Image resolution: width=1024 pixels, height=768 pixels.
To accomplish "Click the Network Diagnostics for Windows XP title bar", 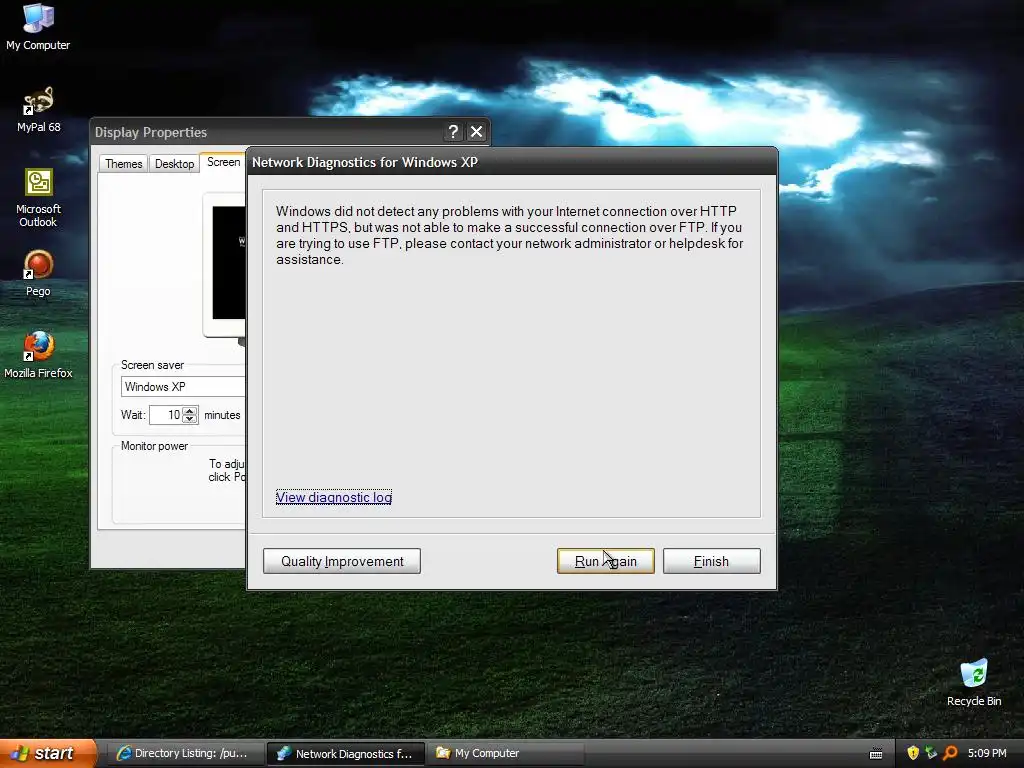I will [x=512, y=162].
